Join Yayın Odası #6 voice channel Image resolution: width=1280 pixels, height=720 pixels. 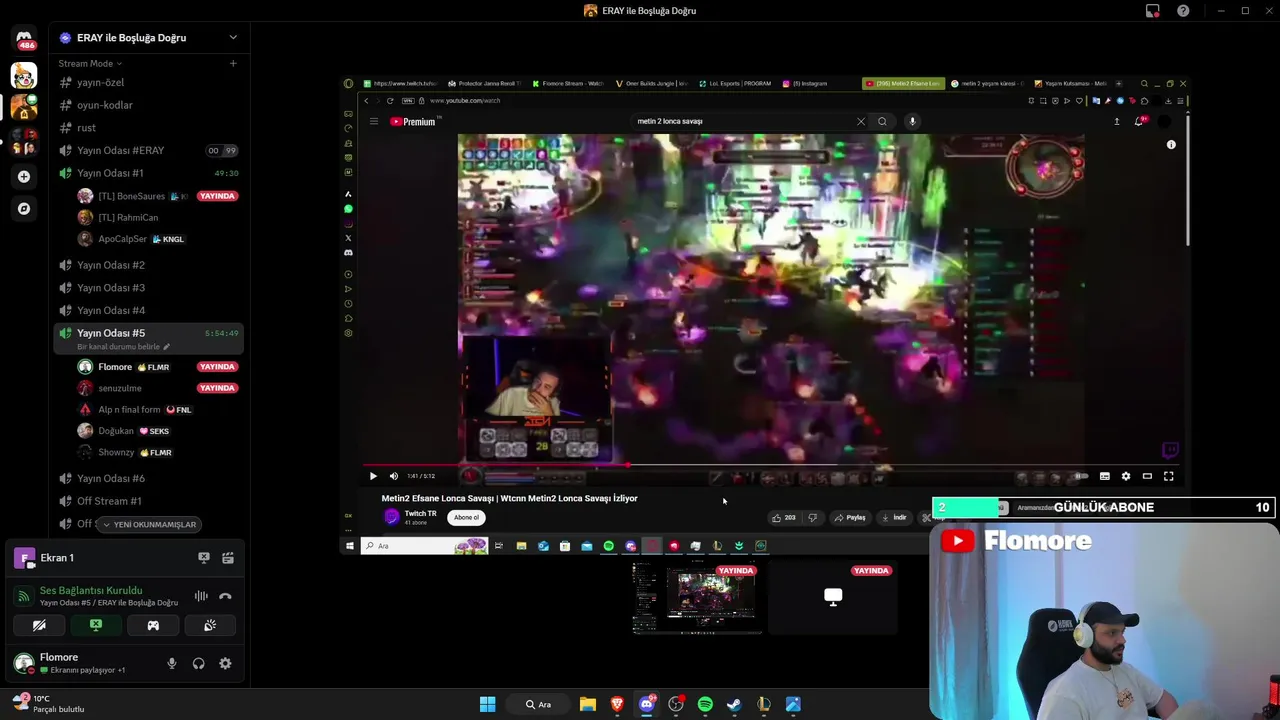pos(148,478)
